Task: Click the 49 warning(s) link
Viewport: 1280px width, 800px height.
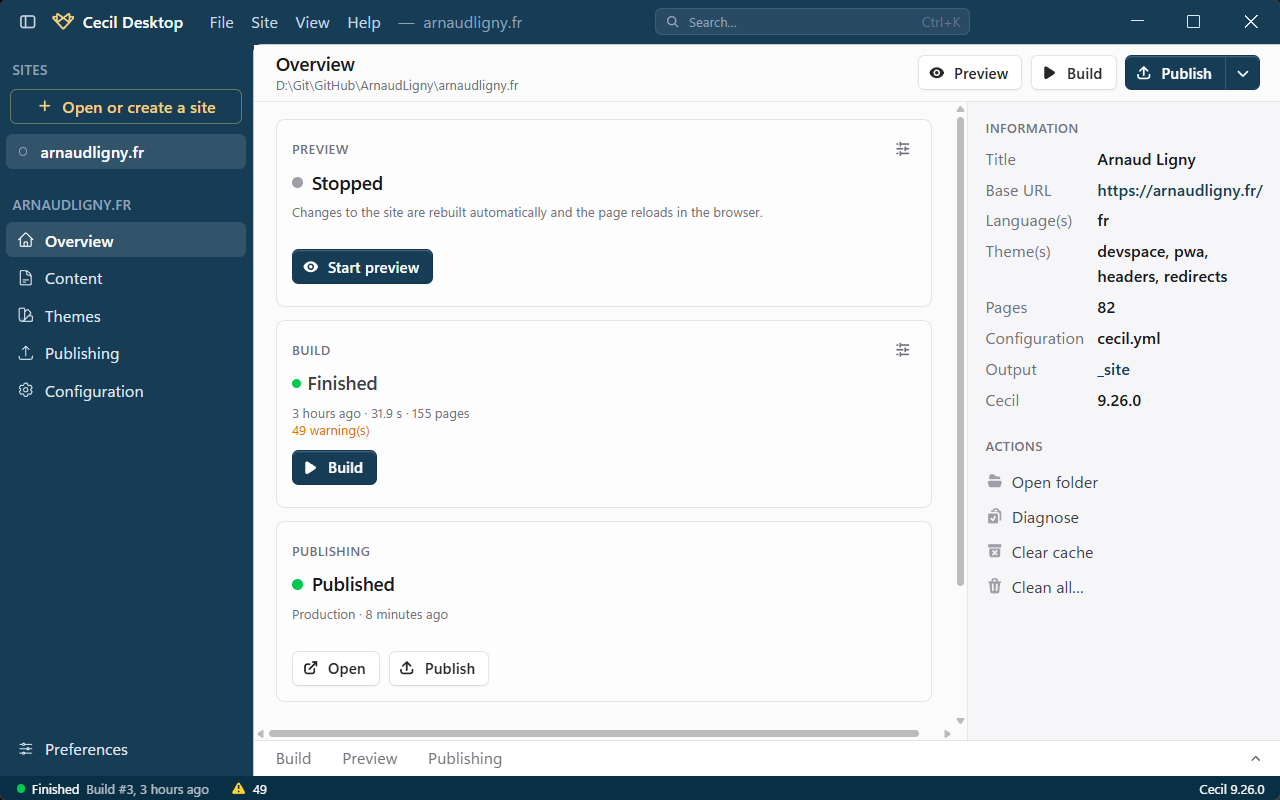Action: [331, 431]
